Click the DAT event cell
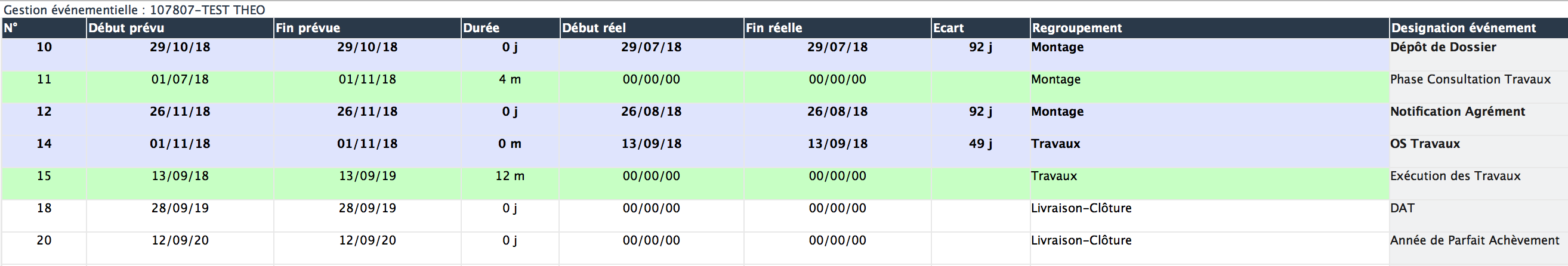 (1479, 216)
